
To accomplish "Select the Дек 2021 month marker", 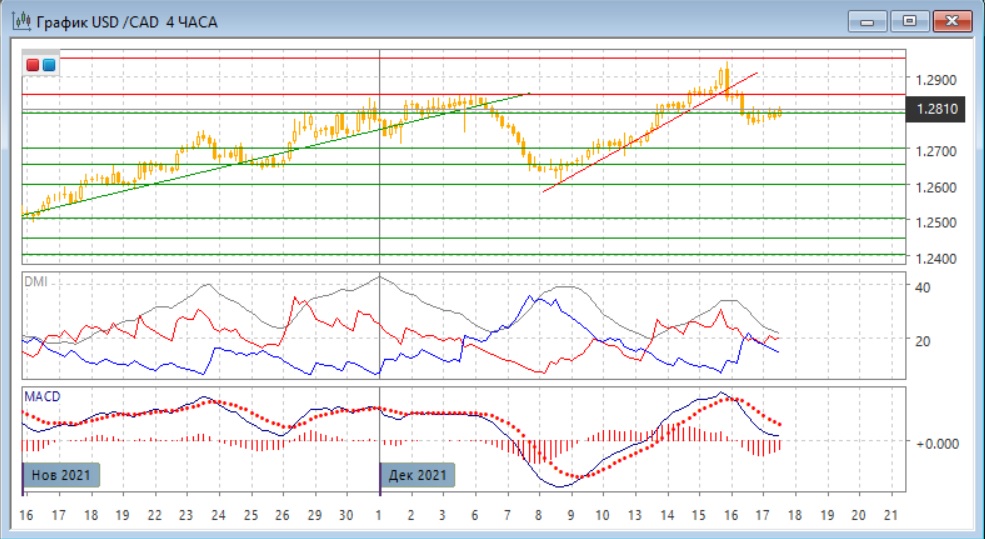I will coord(418,476).
